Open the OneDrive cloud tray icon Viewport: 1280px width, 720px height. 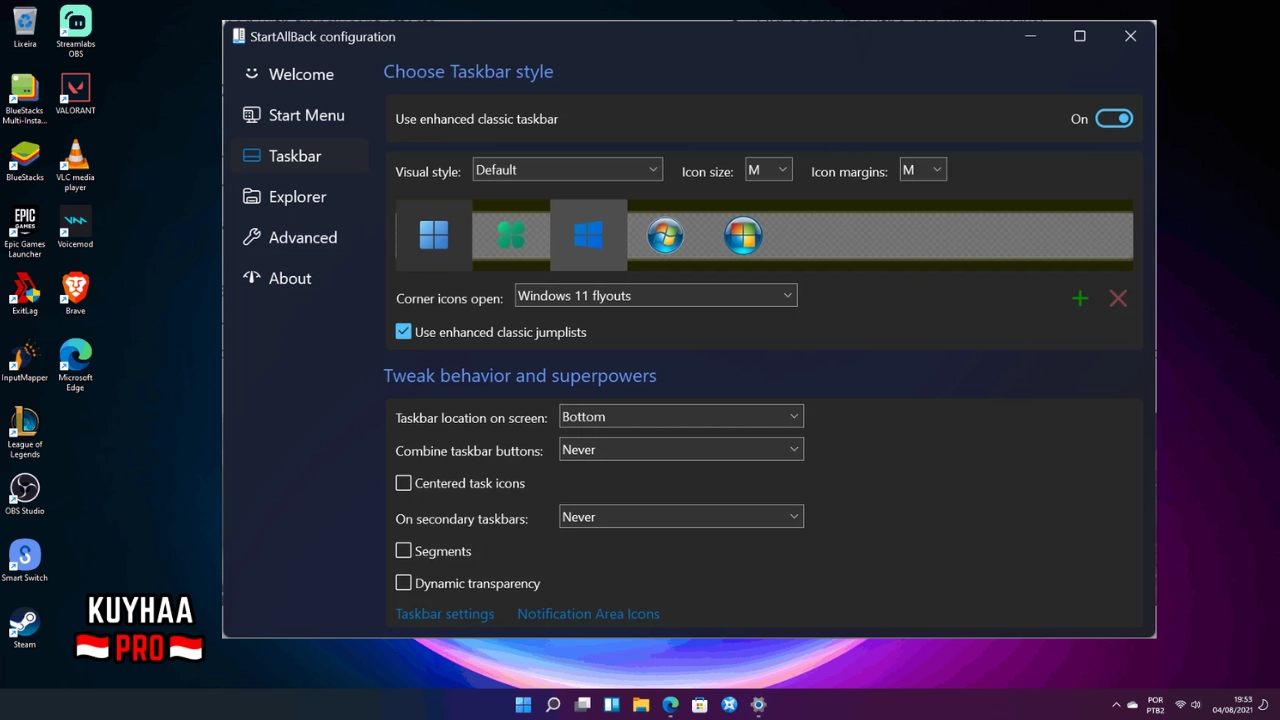pyautogui.click(x=1133, y=705)
